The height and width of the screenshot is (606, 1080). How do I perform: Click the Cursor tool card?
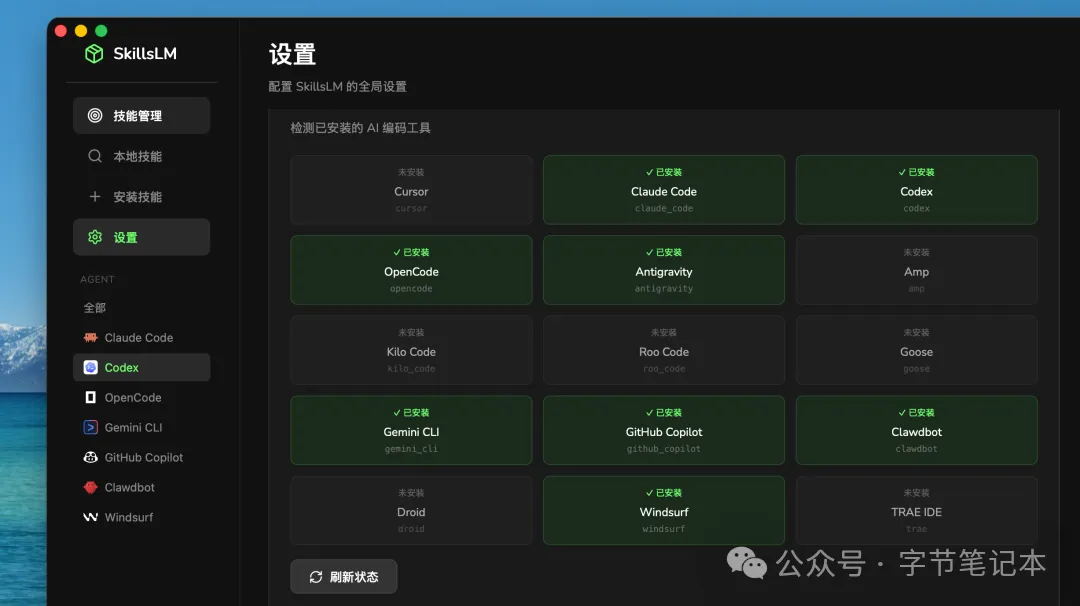coord(411,190)
